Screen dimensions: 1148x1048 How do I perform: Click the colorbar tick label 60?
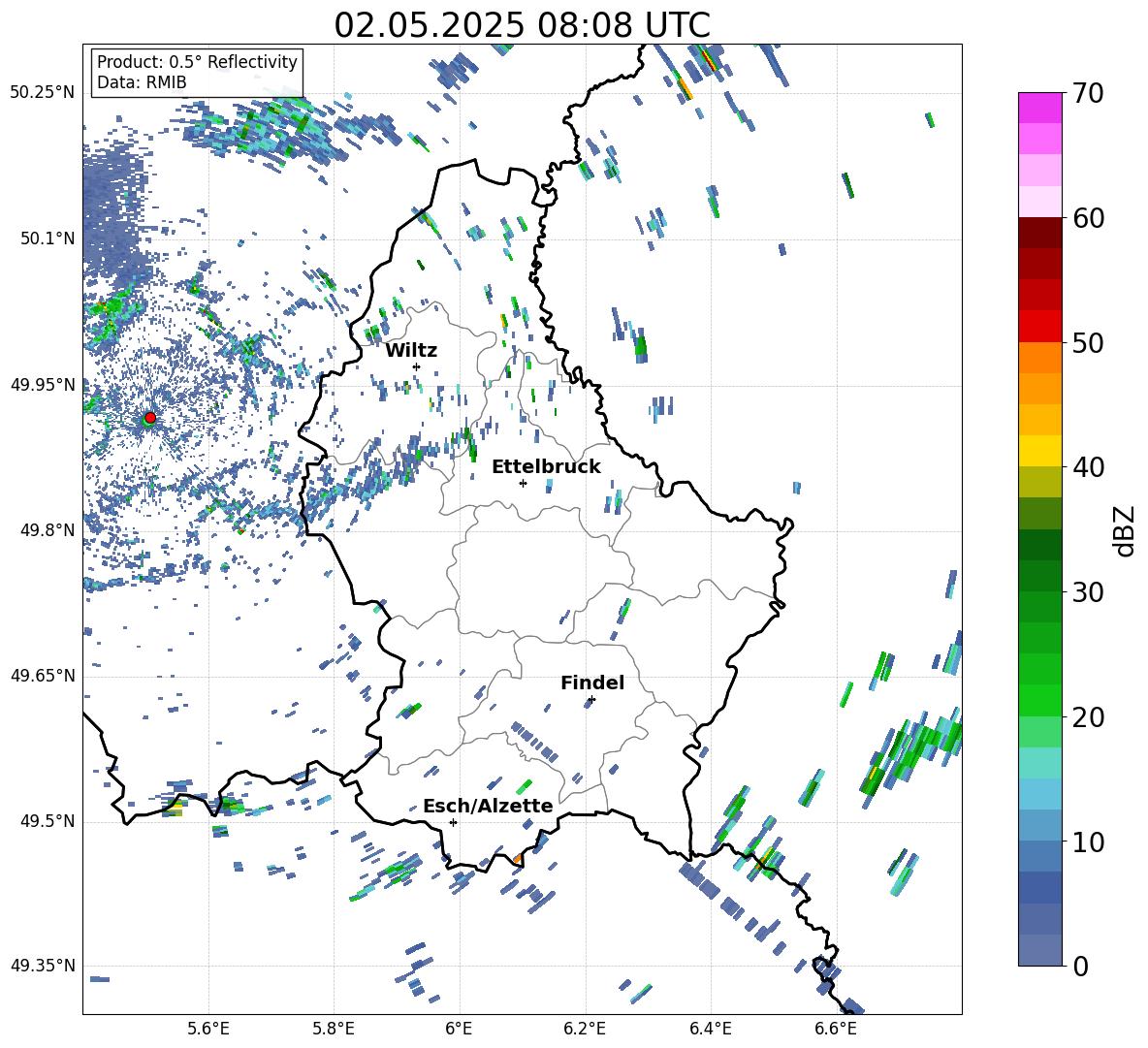1088,218
